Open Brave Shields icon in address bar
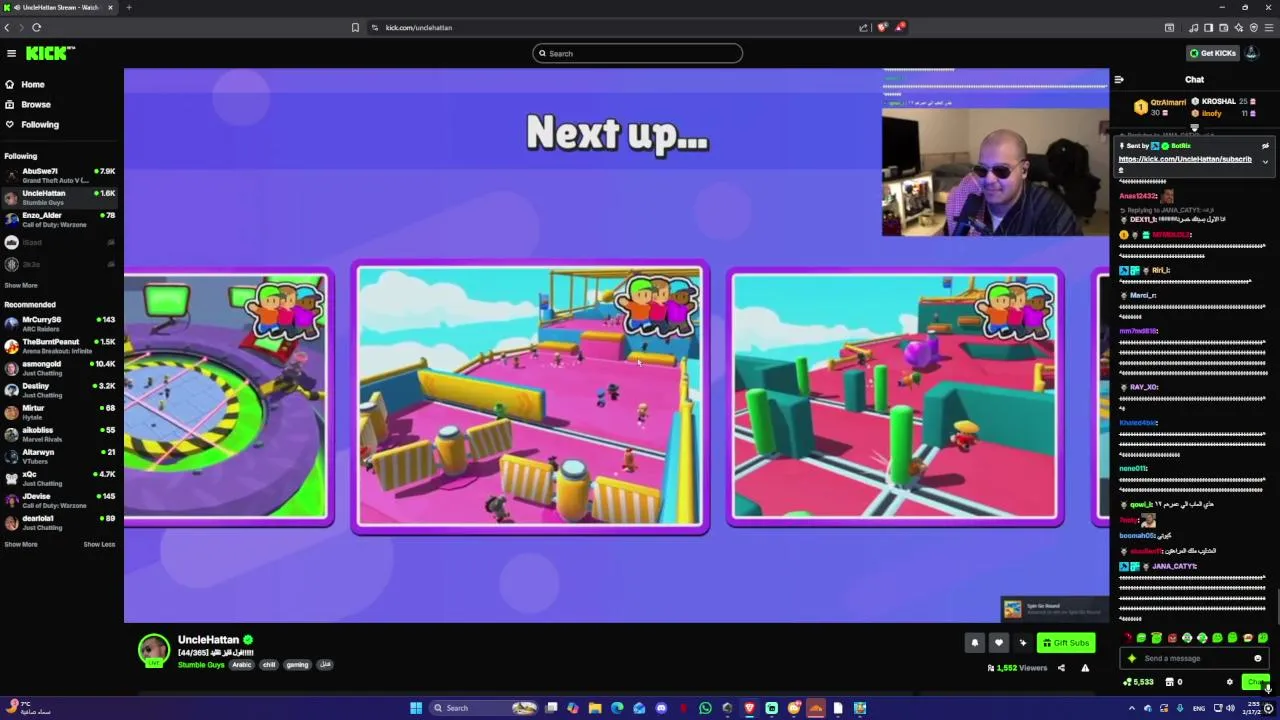 click(882, 27)
